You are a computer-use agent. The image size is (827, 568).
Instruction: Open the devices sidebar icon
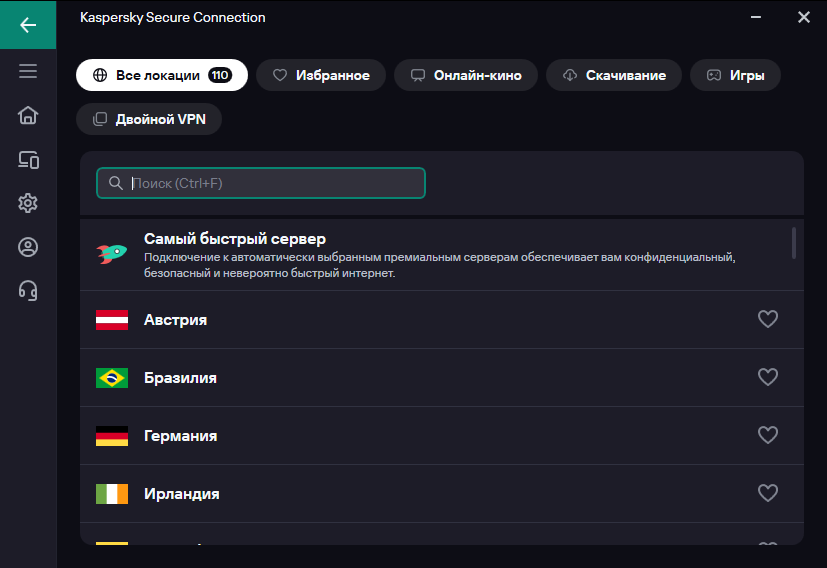pos(28,159)
